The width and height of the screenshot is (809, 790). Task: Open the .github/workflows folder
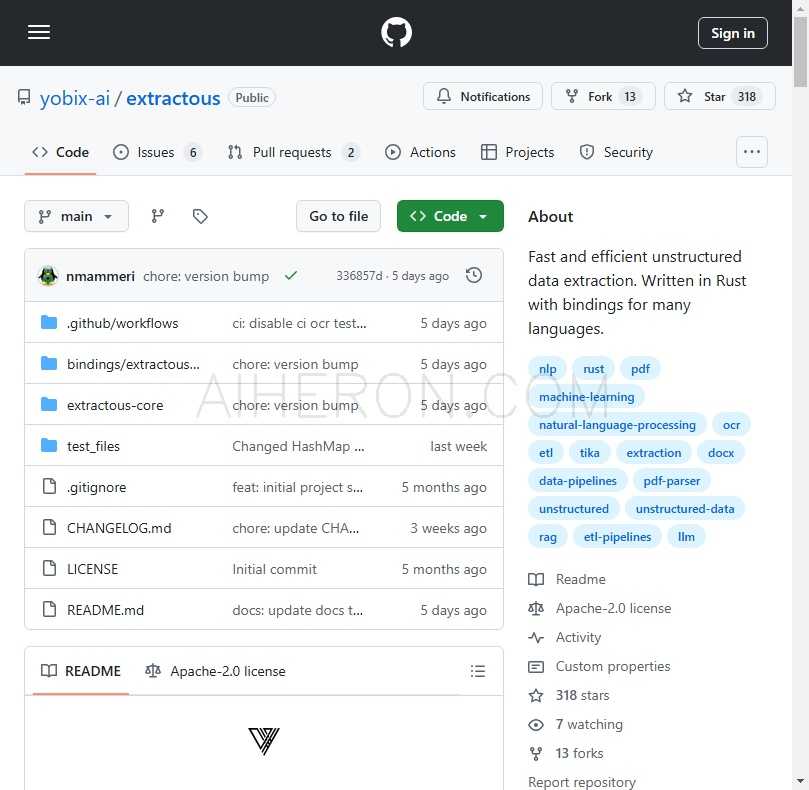pos(123,324)
